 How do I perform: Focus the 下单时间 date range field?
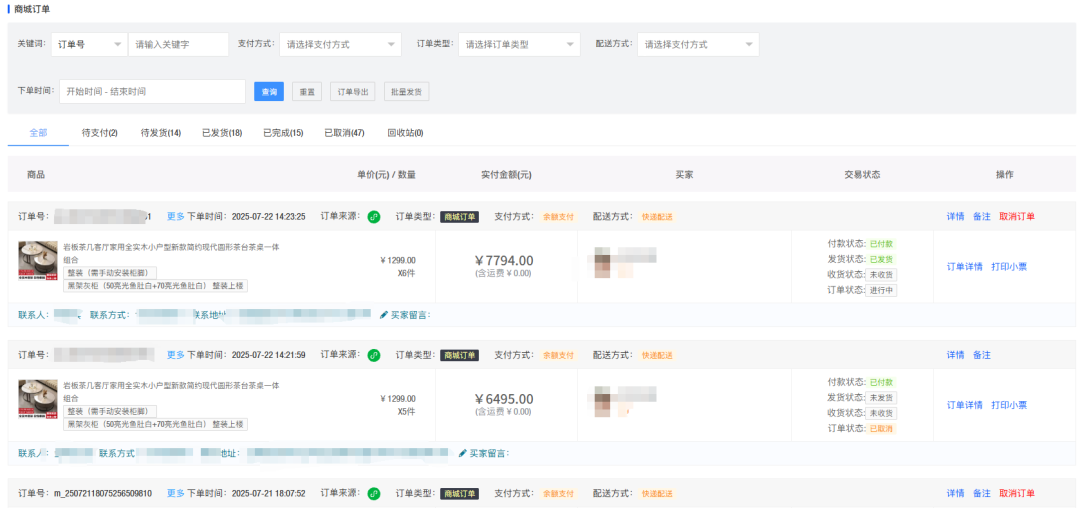[x=152, y=92]
